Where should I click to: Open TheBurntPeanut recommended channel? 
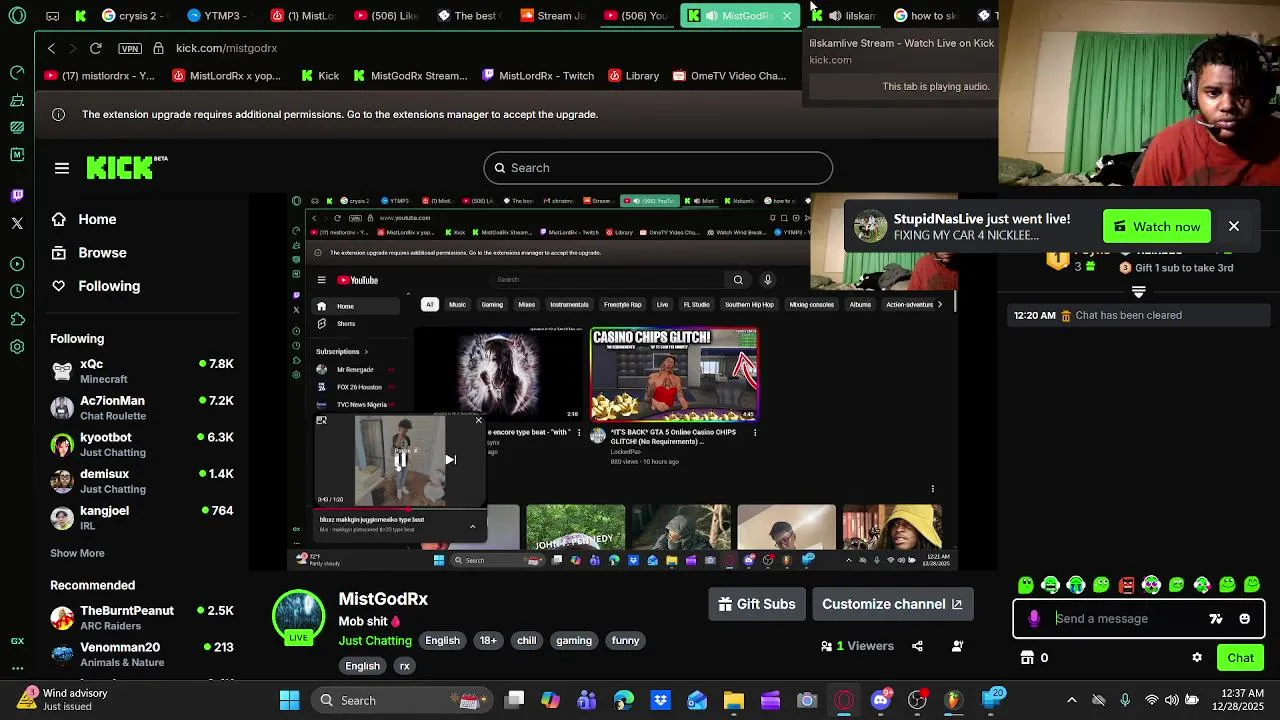pyautogui.click(x=142, y=618)
